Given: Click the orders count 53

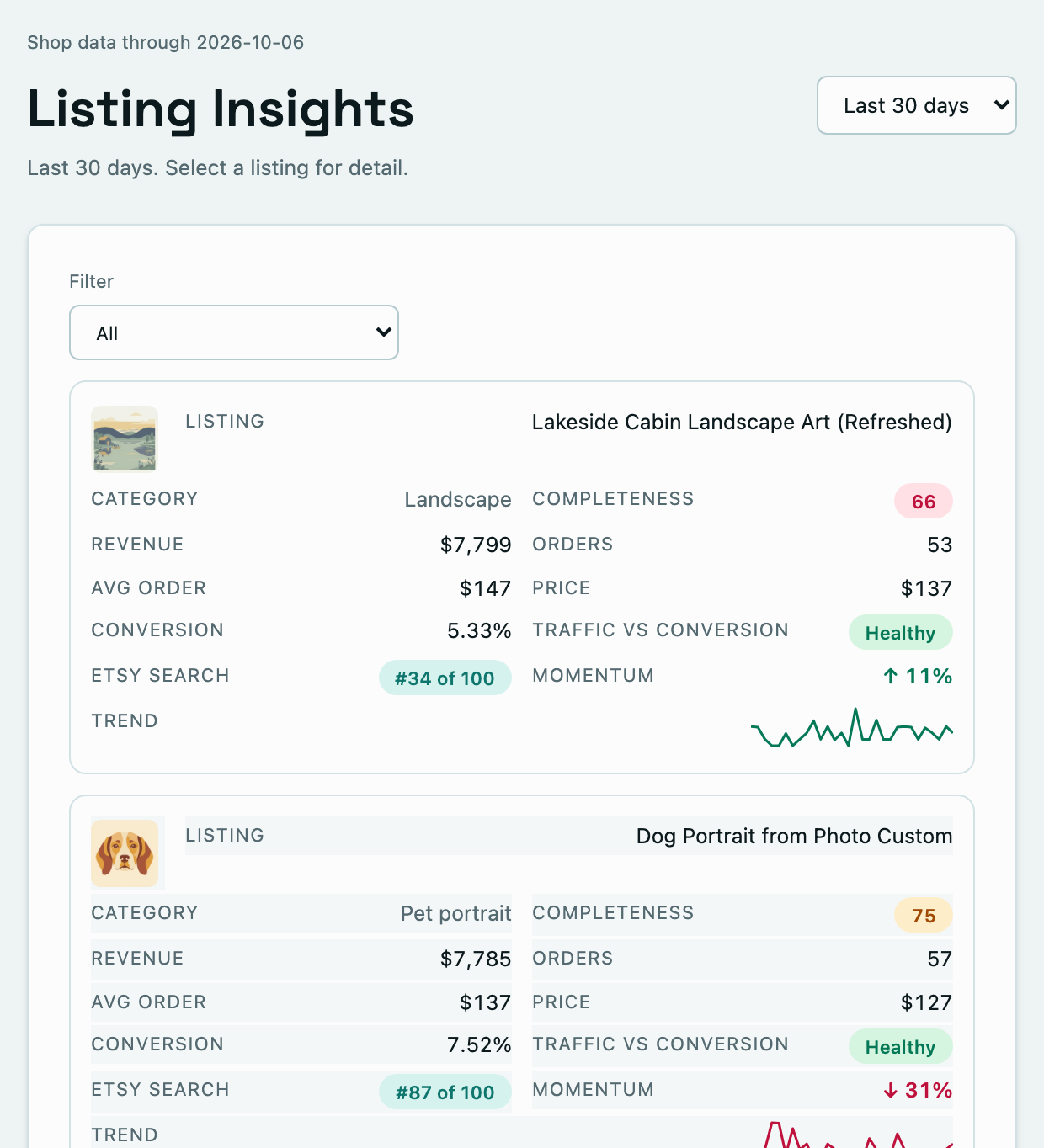Looking at the screenshot, I should (940, 545).
